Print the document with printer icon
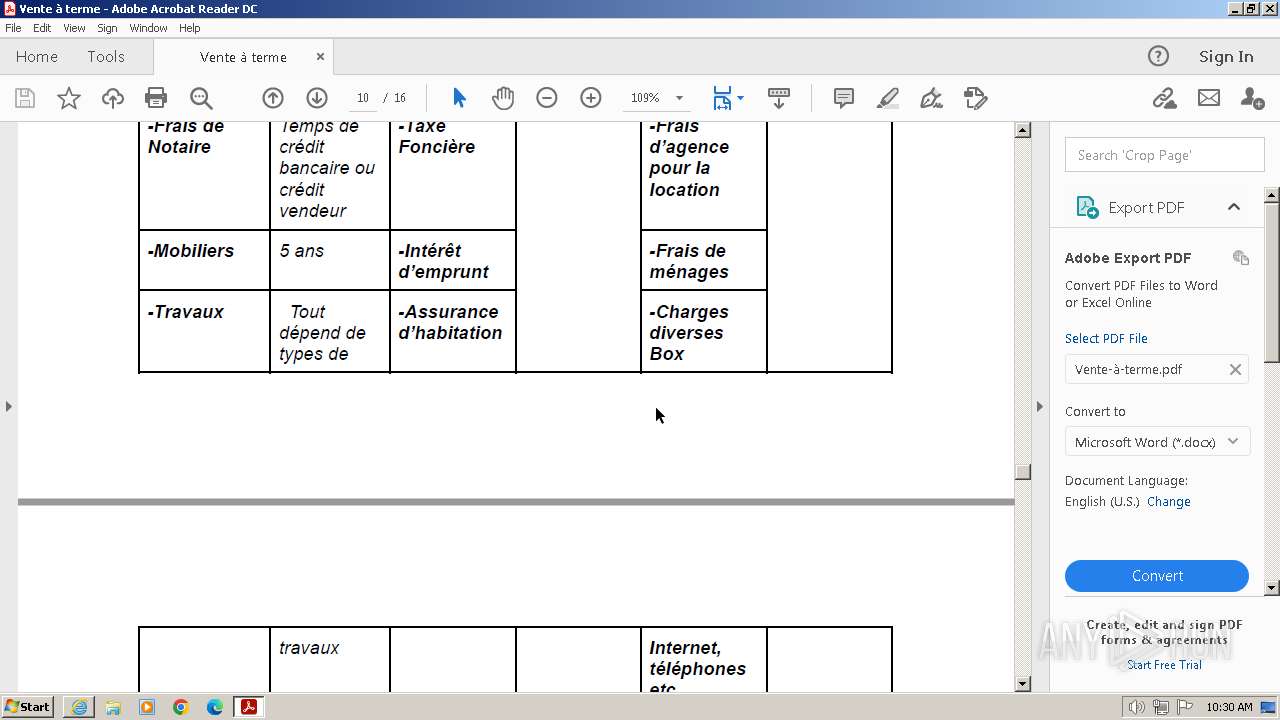1280x720 pixels. (156, 98)
